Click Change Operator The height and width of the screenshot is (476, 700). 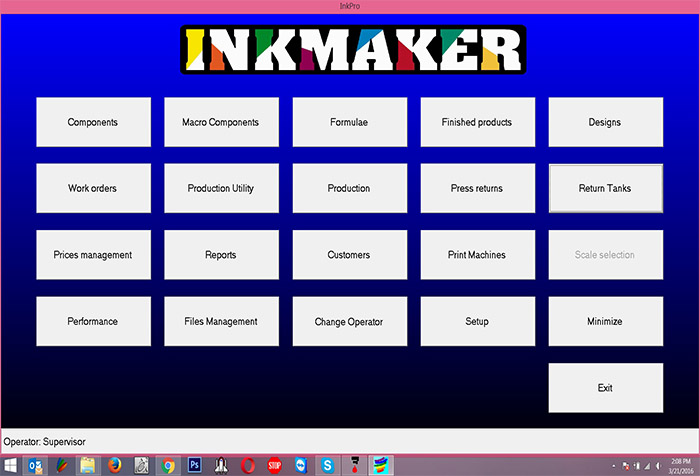(x=350, y=321)
